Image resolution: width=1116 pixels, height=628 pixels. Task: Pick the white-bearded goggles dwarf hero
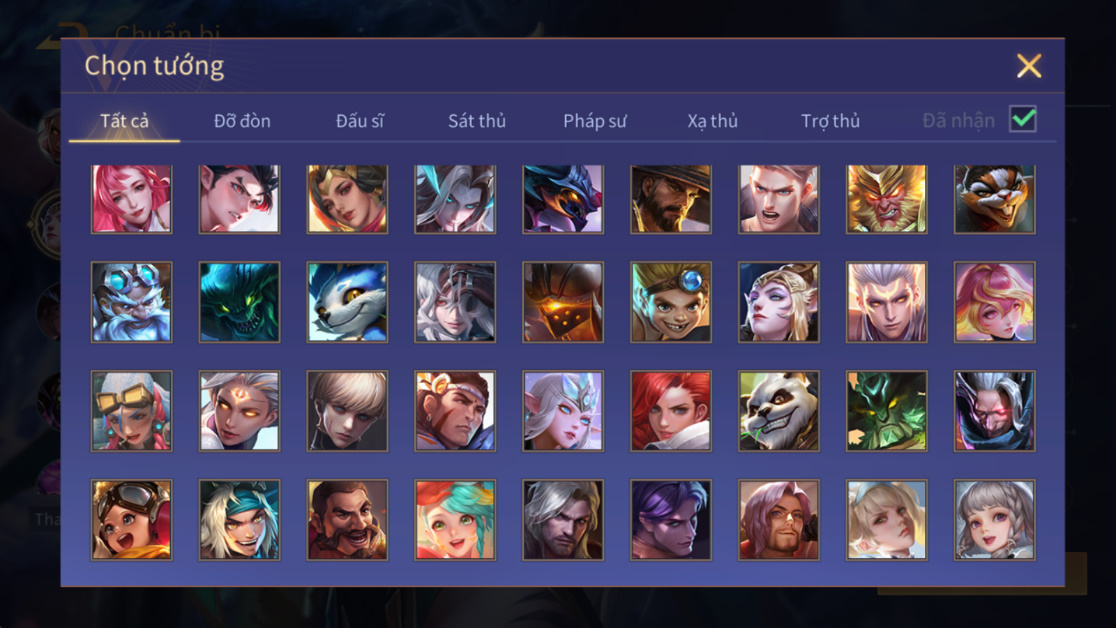[132, 302]
